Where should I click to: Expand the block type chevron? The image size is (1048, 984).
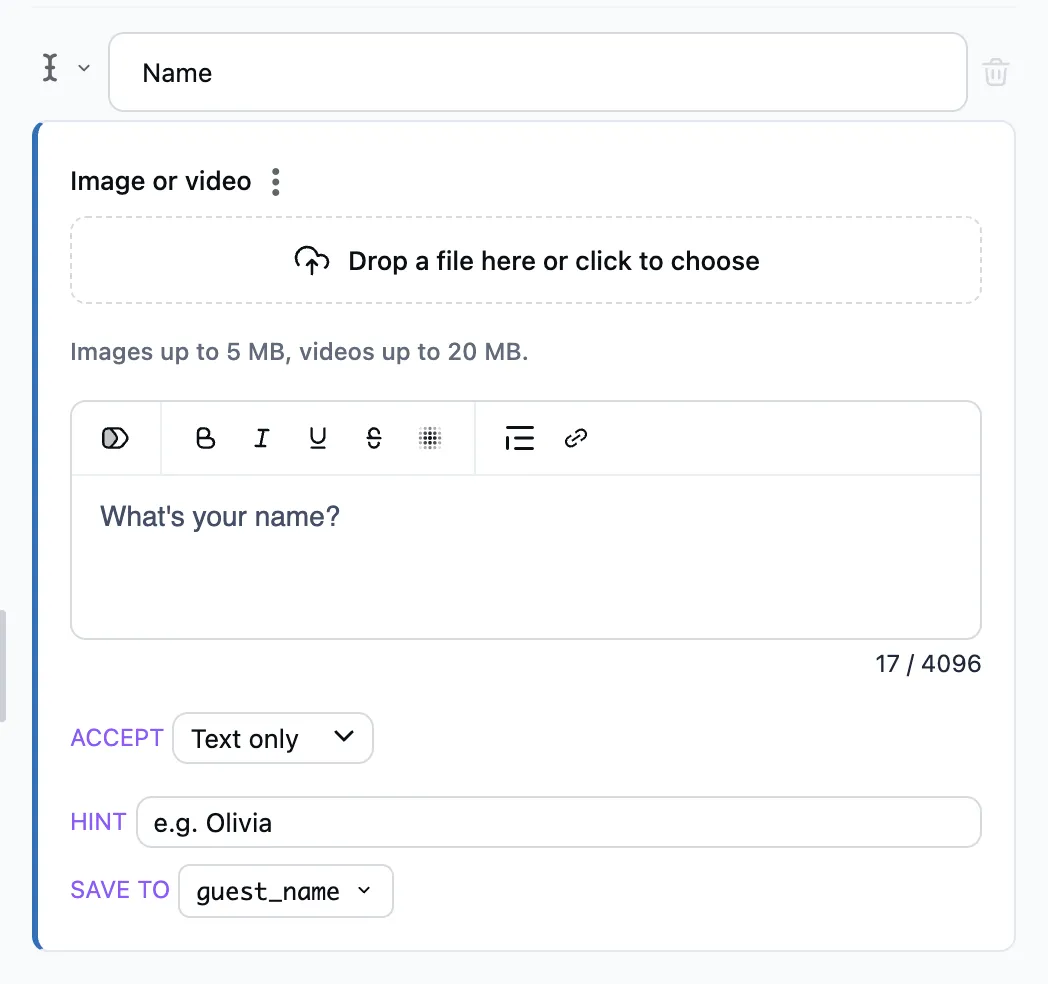(84, 68)
